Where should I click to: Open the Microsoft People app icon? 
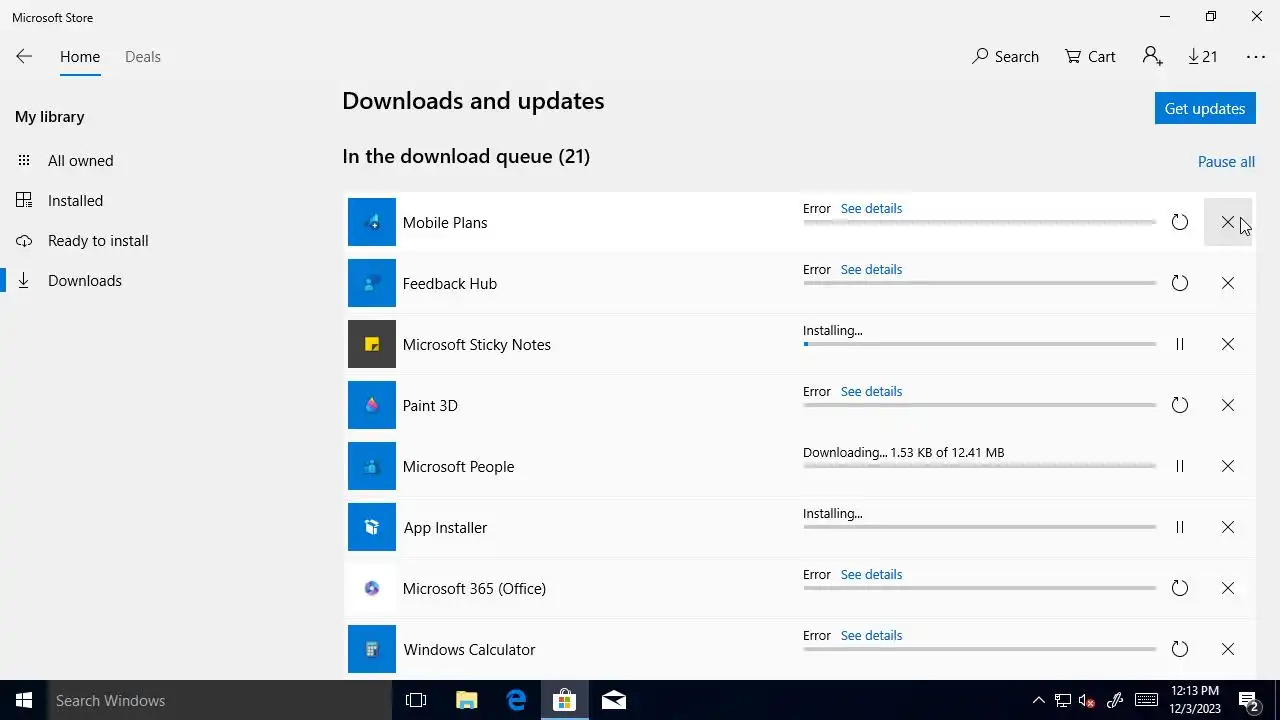[372, 466]
